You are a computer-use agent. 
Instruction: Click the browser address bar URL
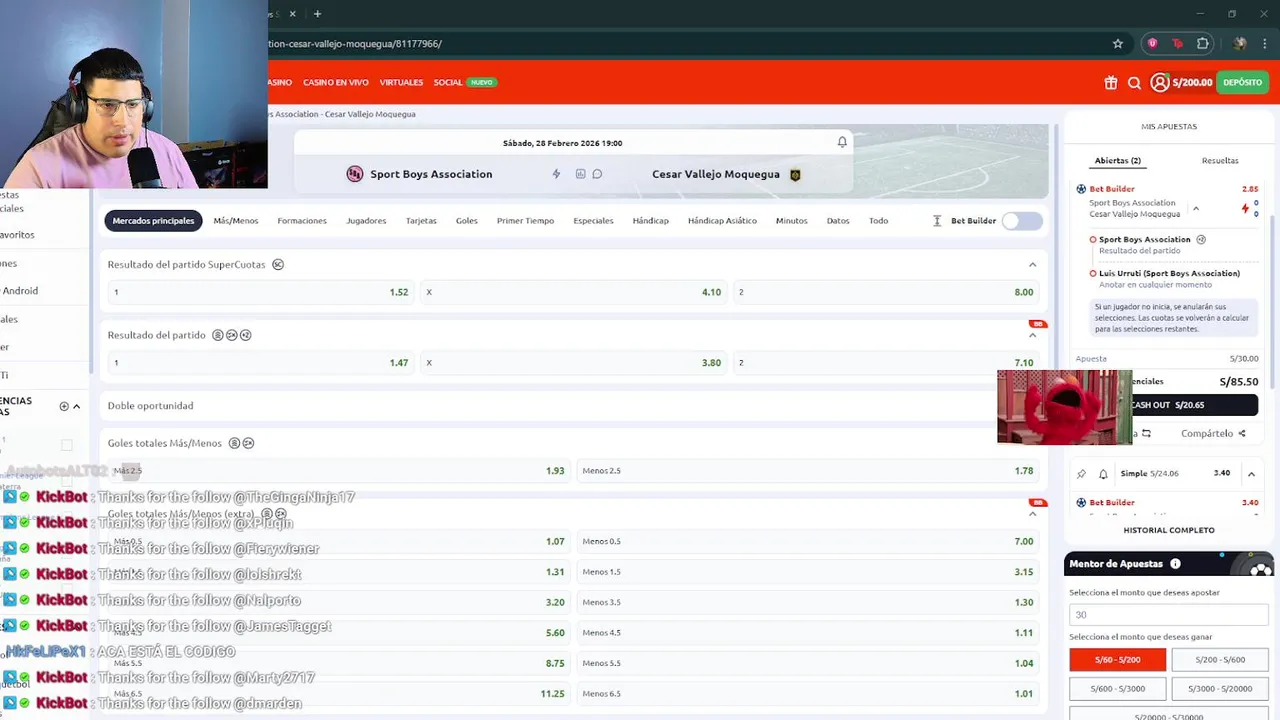point(355,44)
